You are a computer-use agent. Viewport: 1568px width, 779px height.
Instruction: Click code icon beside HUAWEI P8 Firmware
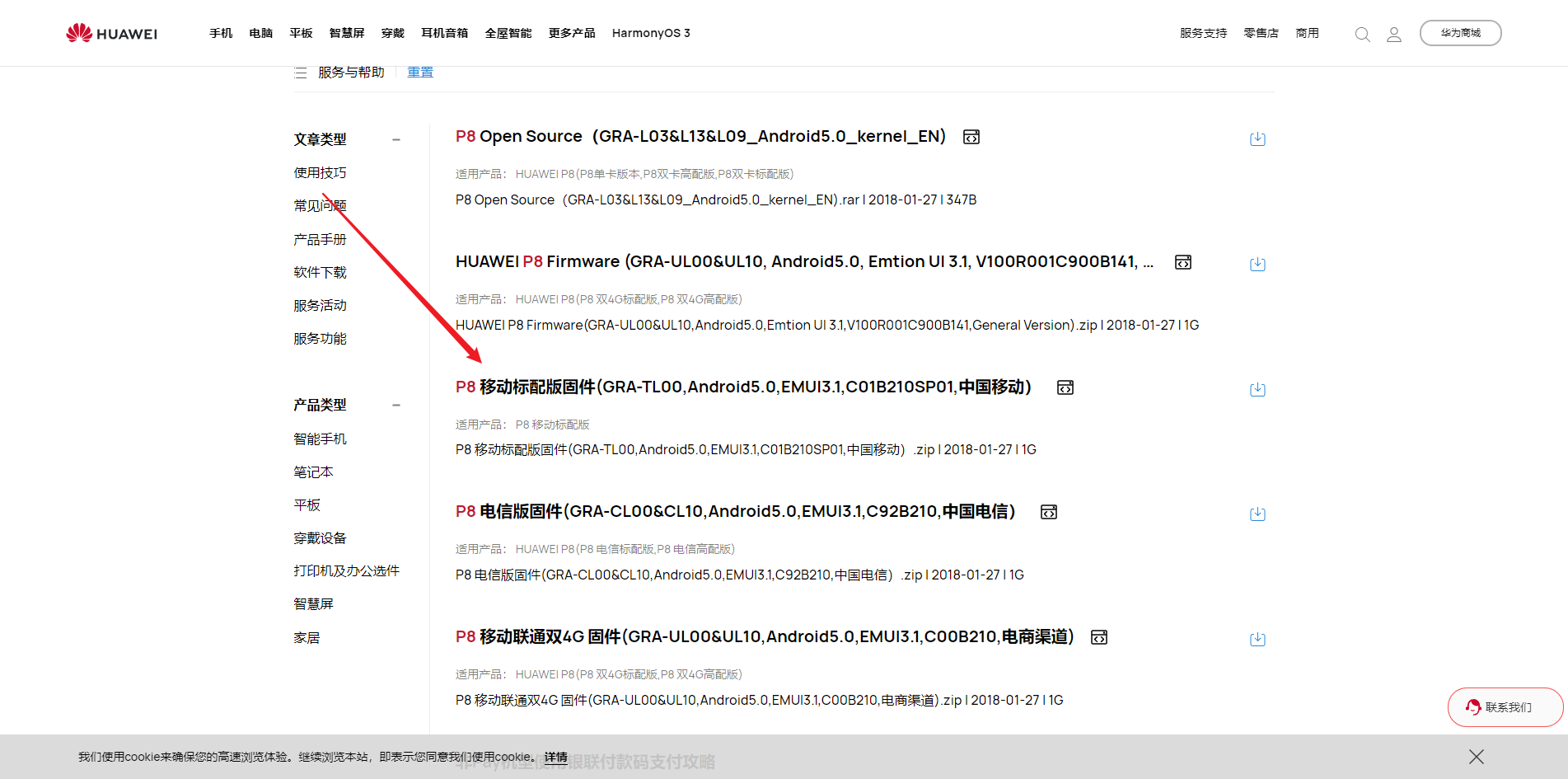(x=1183, y=262)
